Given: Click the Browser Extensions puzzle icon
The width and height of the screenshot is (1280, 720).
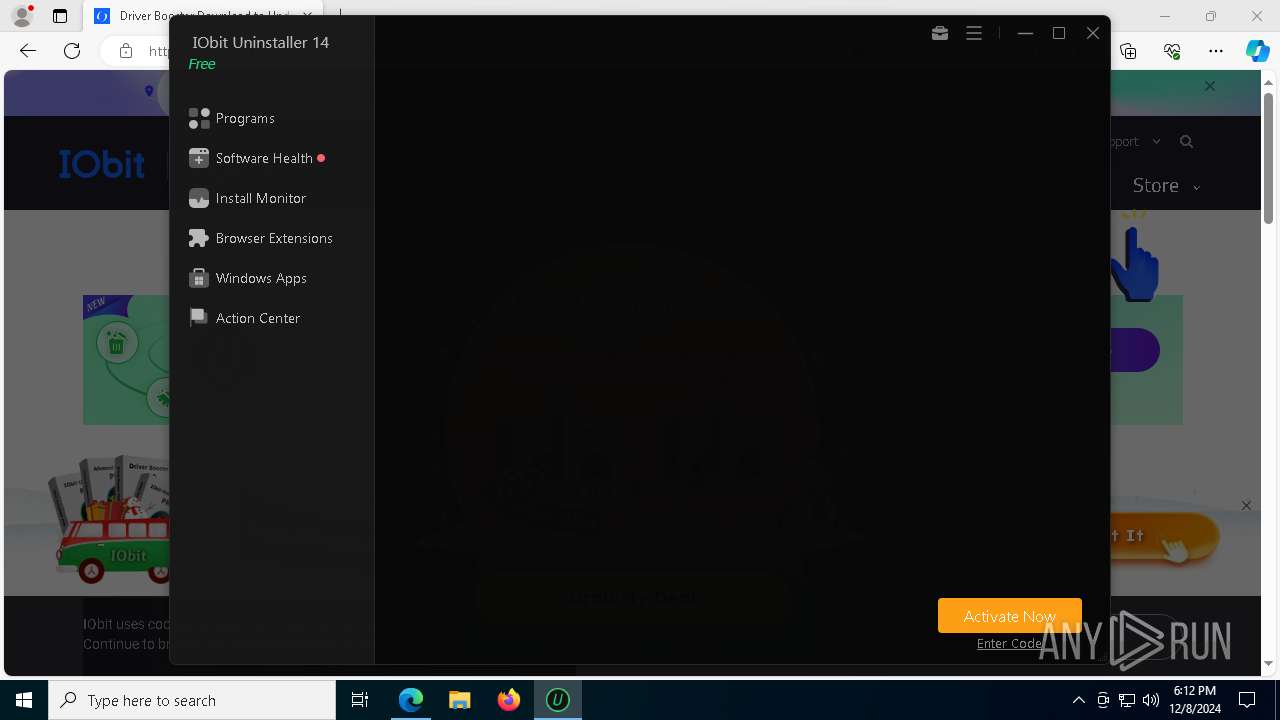Looking at the screenshot, I should pos(199,238).
